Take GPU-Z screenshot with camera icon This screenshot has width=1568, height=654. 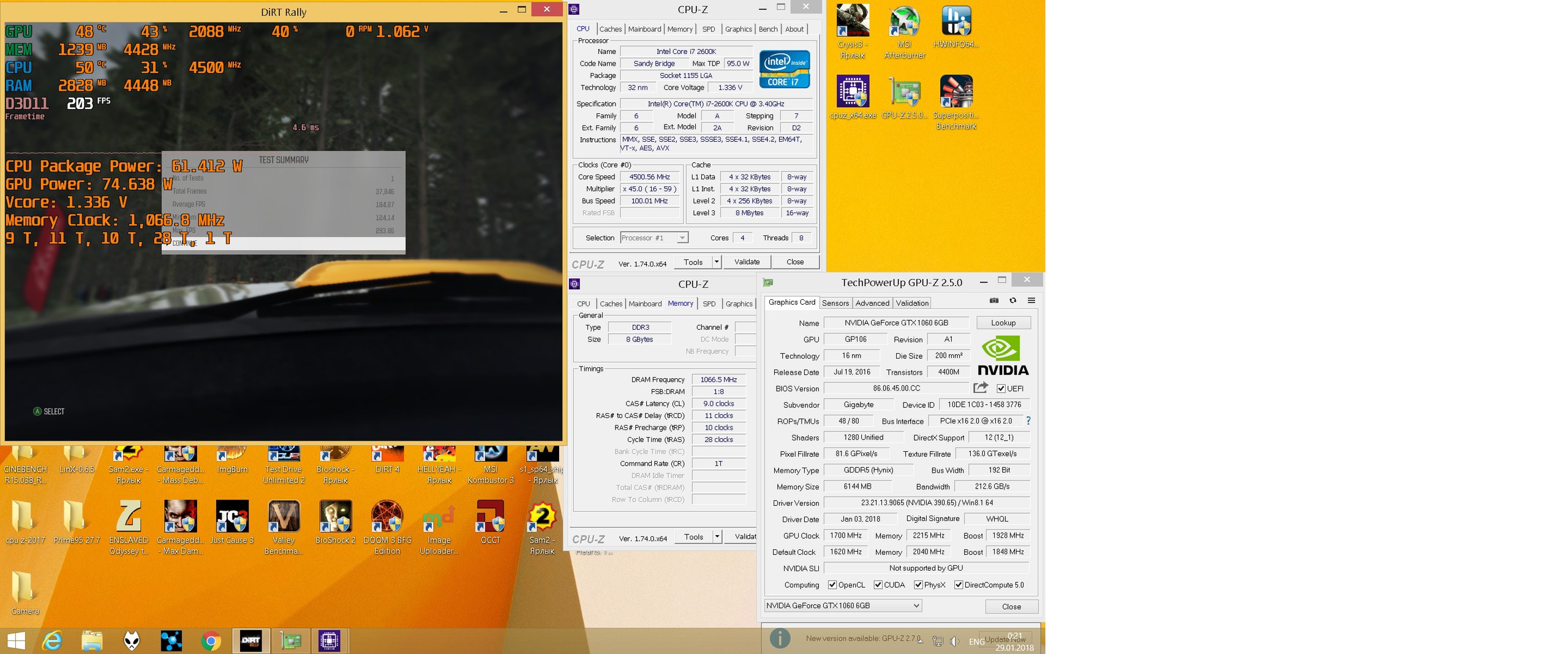tap(993, 301)
